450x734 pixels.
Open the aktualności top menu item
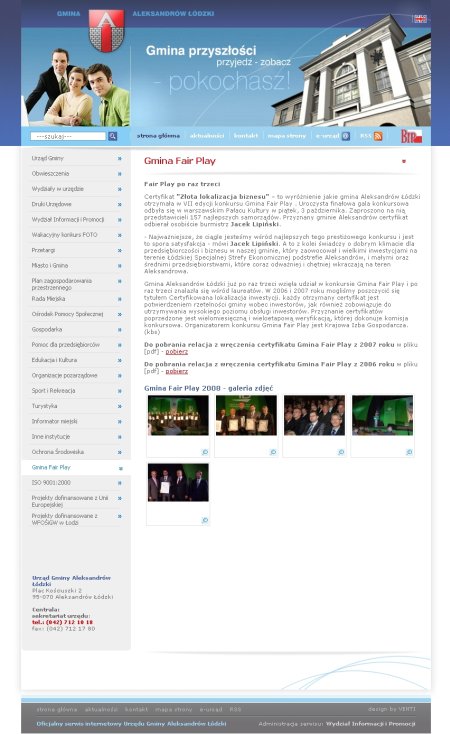207,136
